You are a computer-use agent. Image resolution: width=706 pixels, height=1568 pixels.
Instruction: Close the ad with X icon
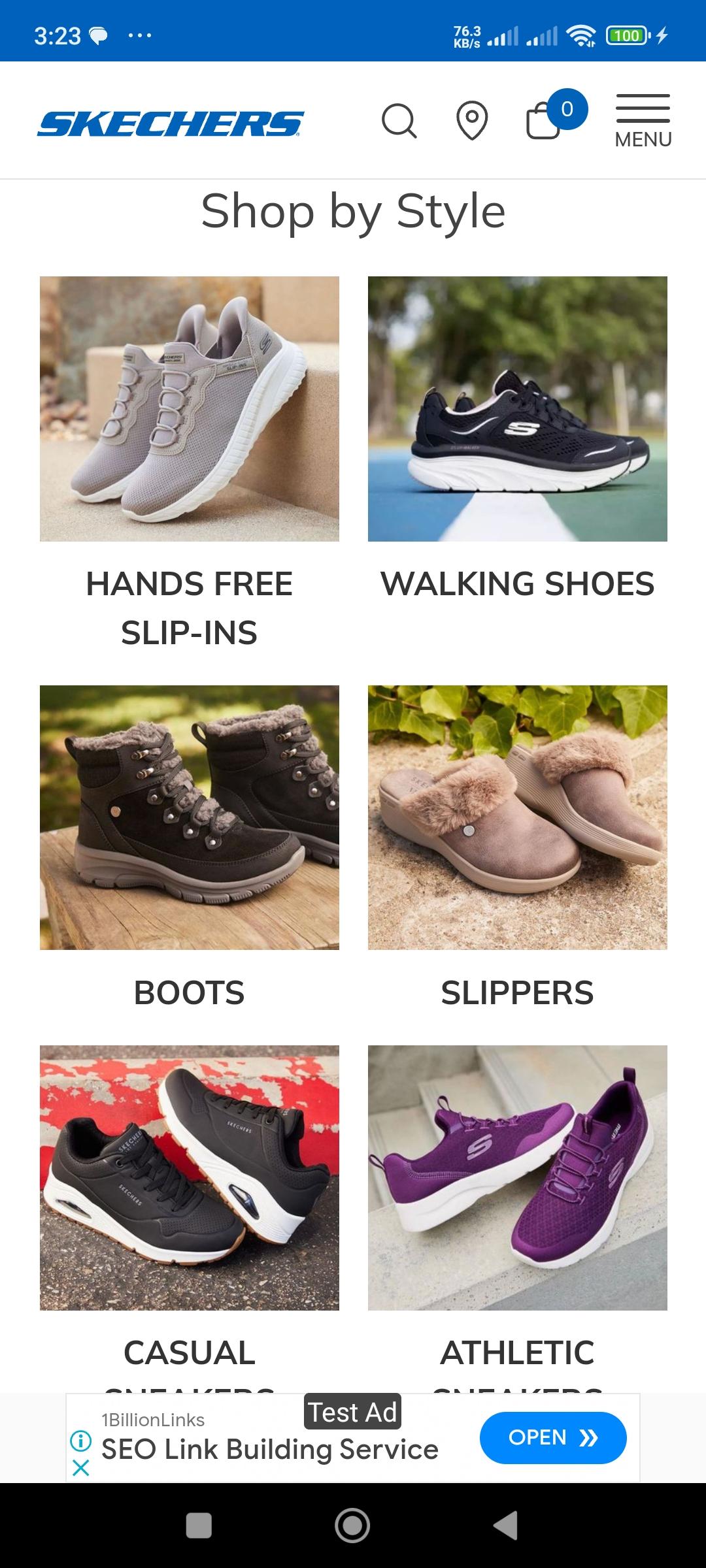click(80, 1468)
